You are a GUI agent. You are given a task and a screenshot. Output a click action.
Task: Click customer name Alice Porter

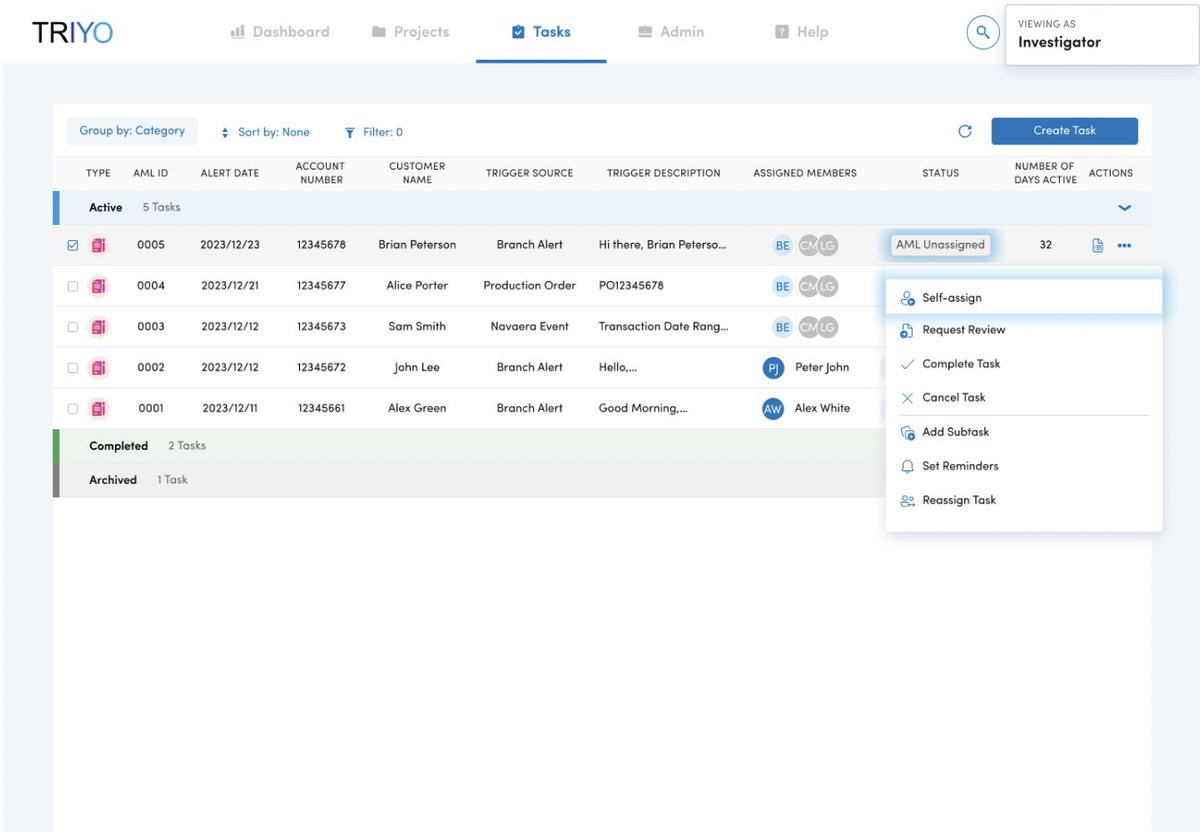tap(417, 286)
